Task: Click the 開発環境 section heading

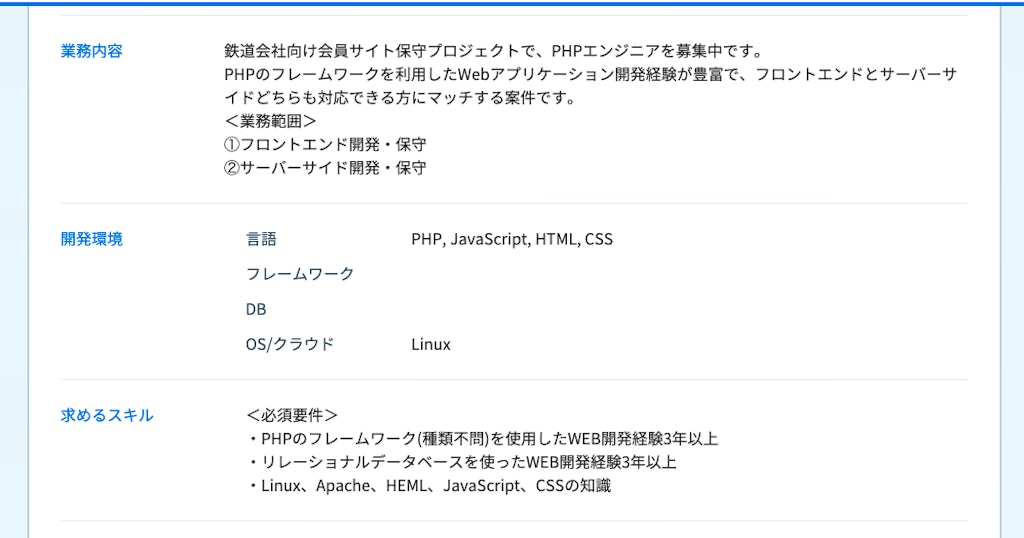Action: tap(91, 239)
